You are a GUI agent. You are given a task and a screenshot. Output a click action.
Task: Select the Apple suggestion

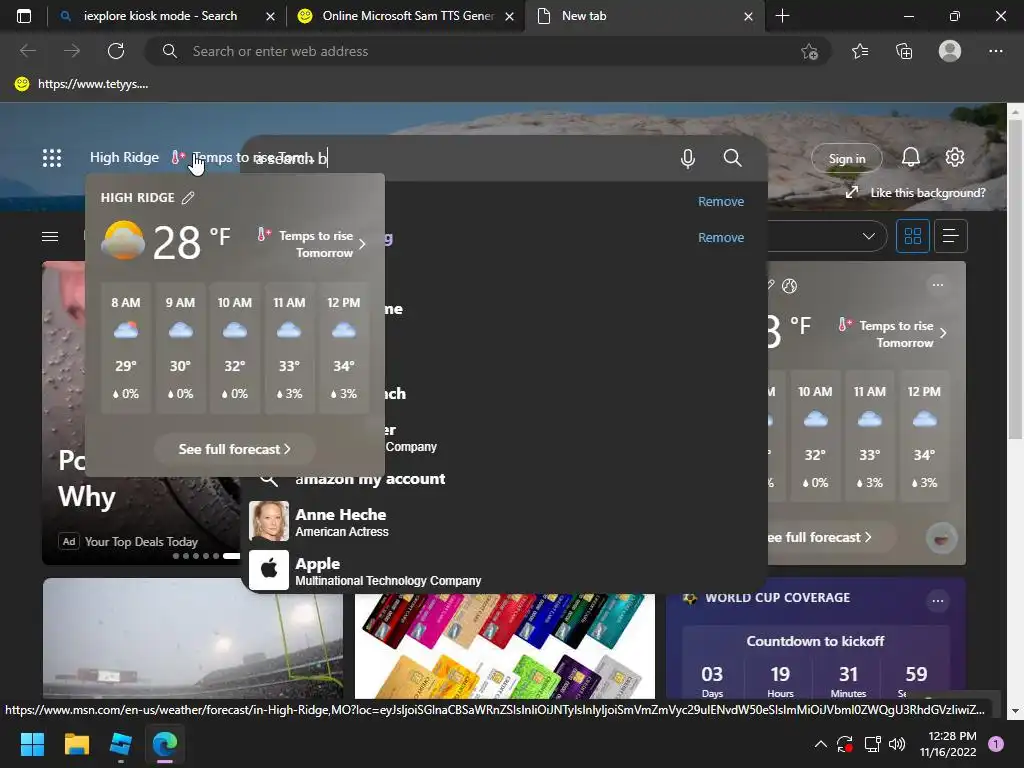pyautogui.click(x=506, y=571)
